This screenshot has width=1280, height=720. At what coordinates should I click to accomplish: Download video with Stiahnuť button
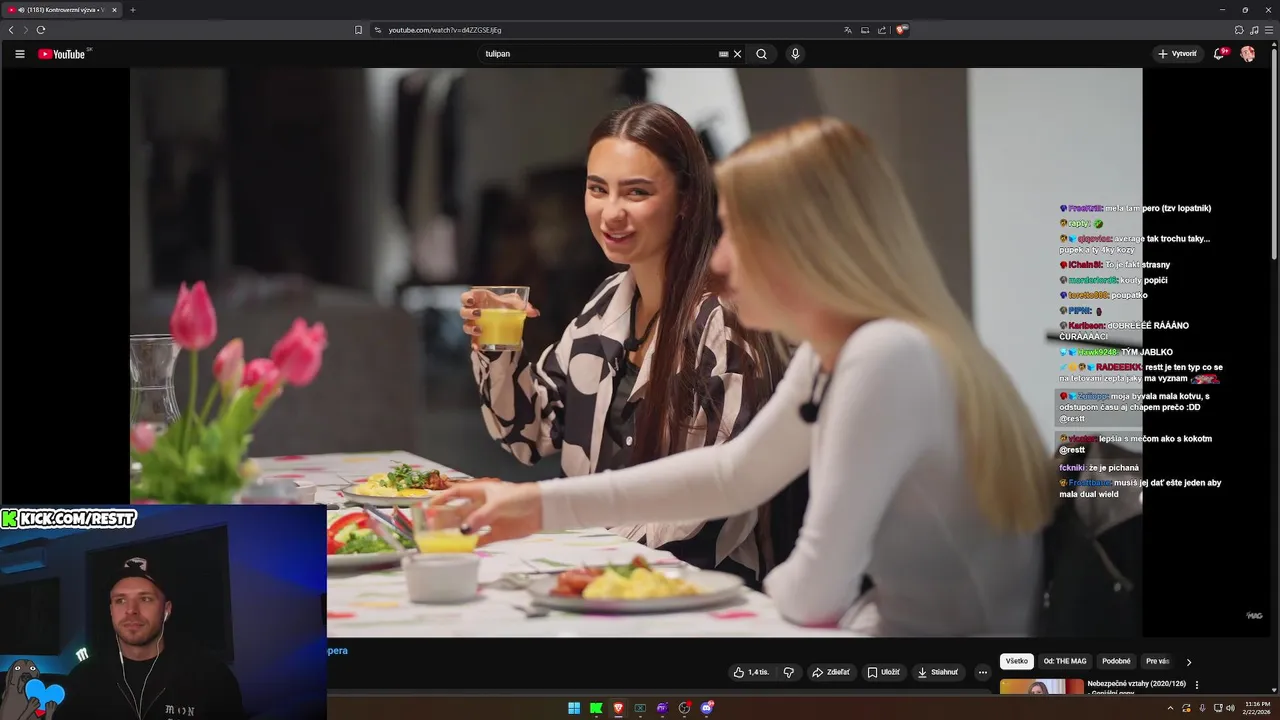coord(938,672)
